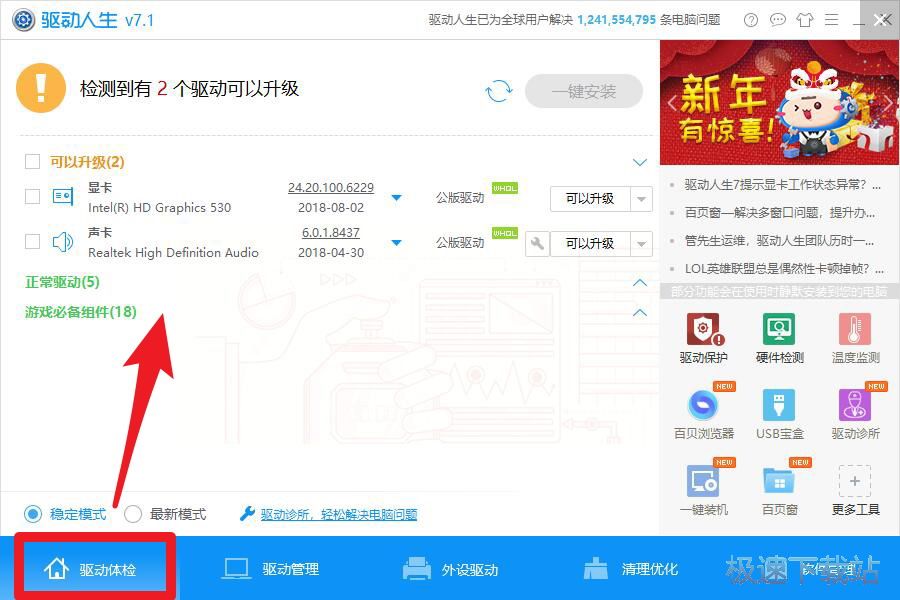This screenshot has width=900, height=600.
Task: Expand the 正常驱动(5) section chevron
Action: pos(639,282)
